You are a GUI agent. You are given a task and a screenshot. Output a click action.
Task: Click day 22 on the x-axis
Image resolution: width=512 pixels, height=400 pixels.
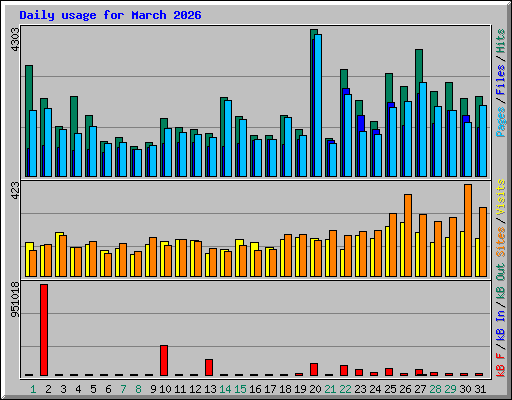coord(345,389)
